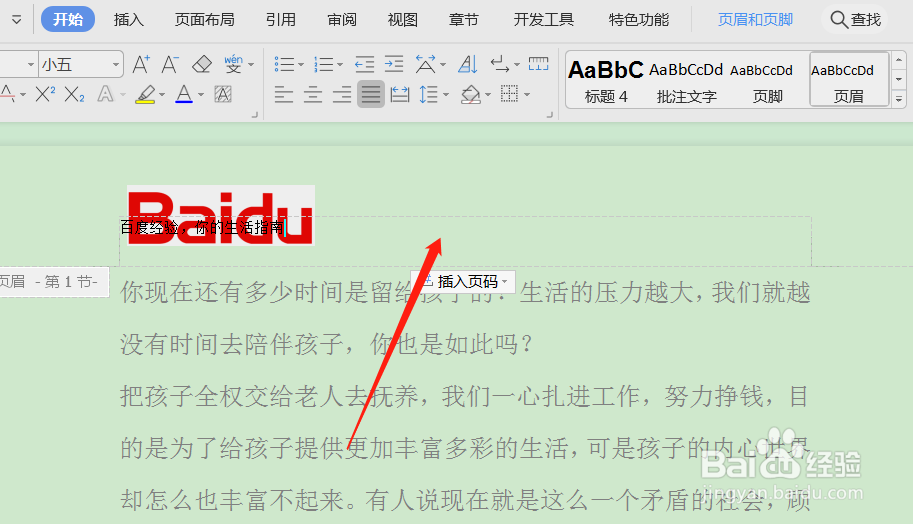Apply the text effect outlined A icon
The image size is (913, 524).
(x=105, y=94)
